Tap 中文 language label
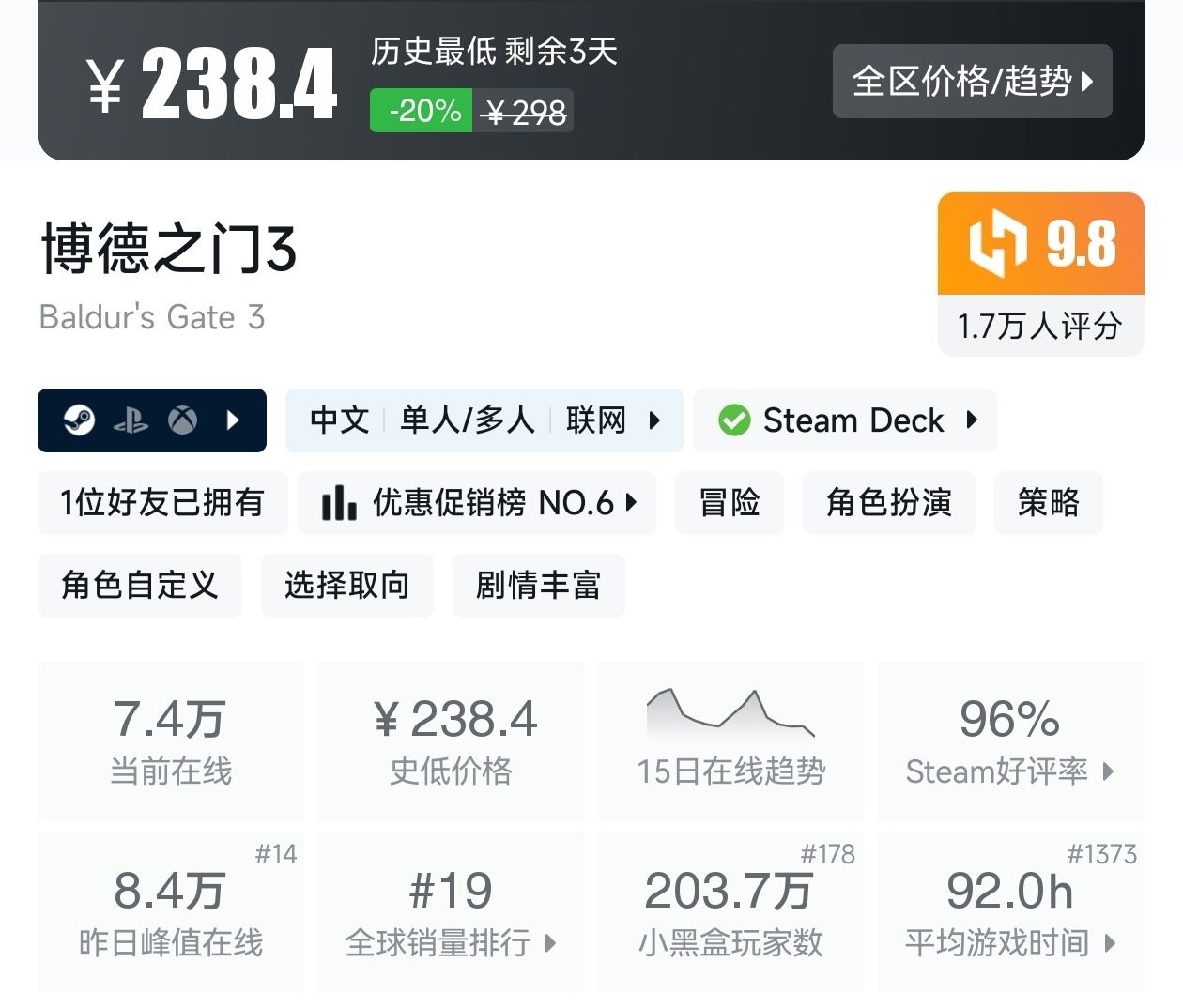 tap(339, 420)
